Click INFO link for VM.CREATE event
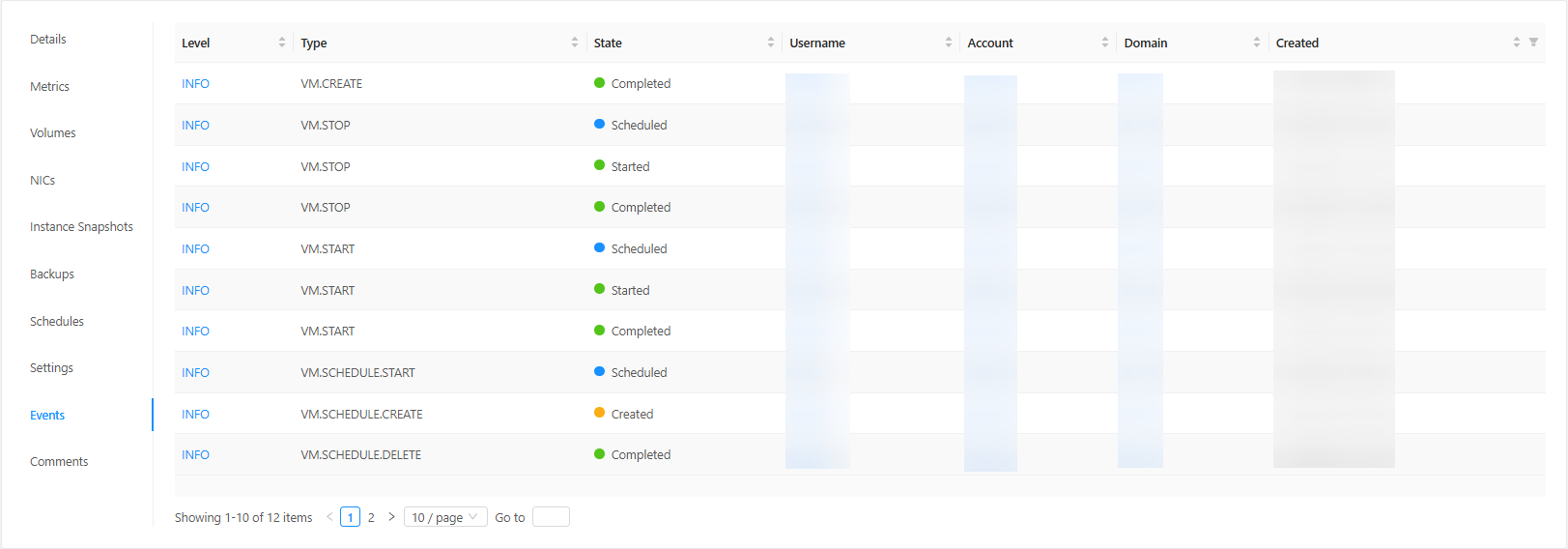 [195, 84]
